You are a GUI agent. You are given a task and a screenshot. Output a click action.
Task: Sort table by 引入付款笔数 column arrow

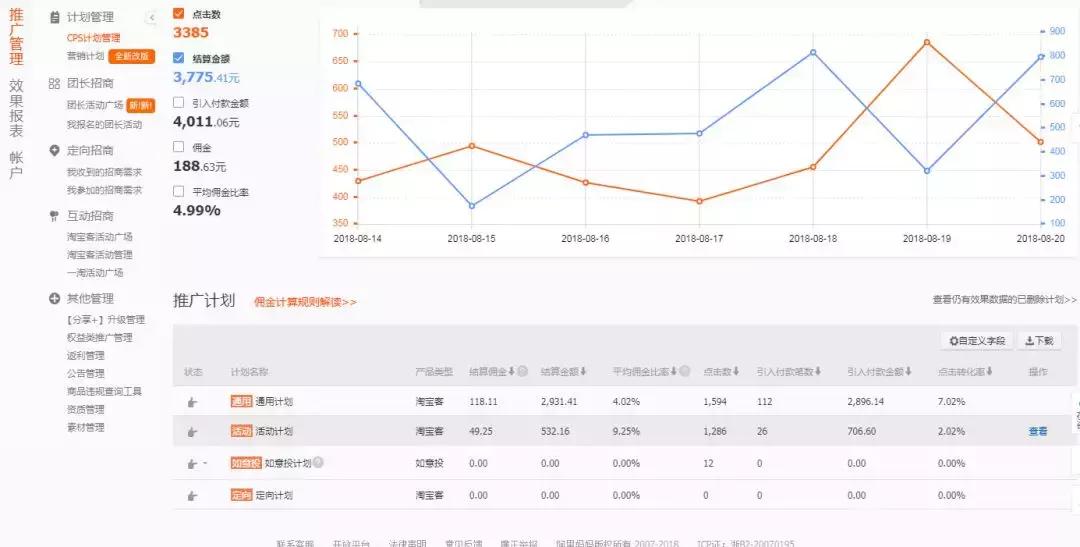818,371
